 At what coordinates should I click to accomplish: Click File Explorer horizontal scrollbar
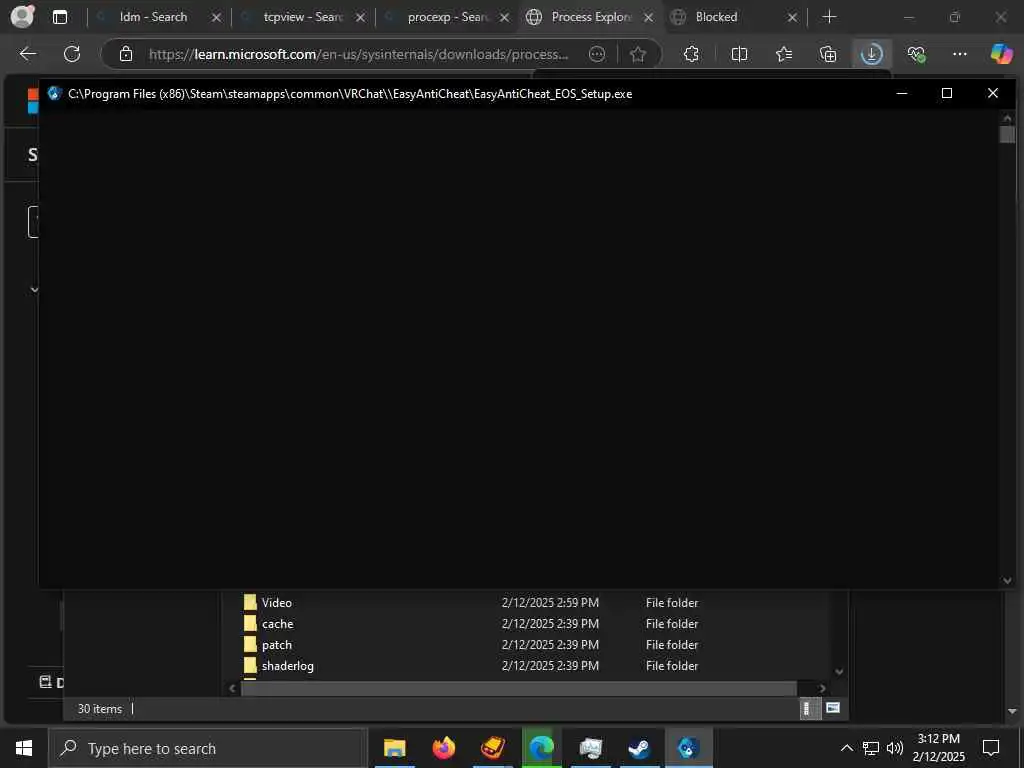pos(519,688)
